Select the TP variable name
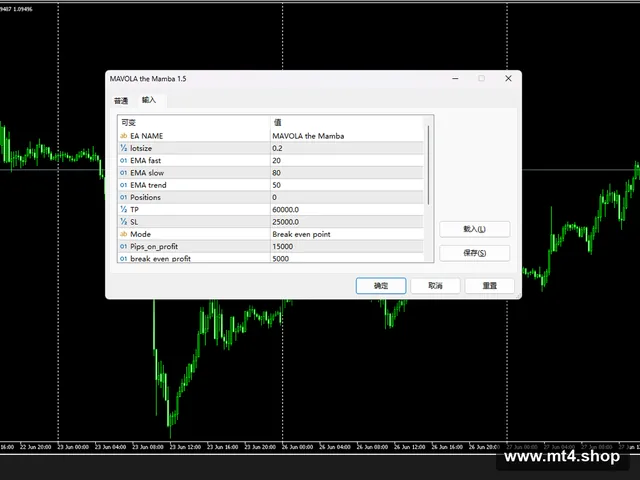This screenshot has width=640, height=480. 134,209
